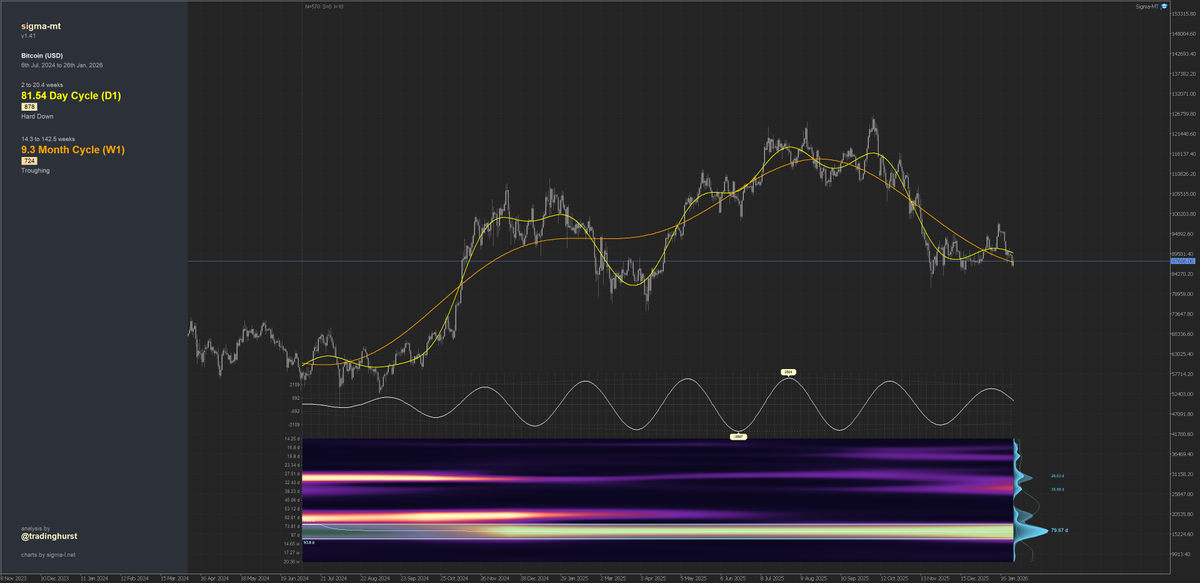Viewport: 1200px width, 583px height.
Task: Click the "6th Jul, 2024 to 26th Jan, 2026" date range
Action: tap(61, 65)
